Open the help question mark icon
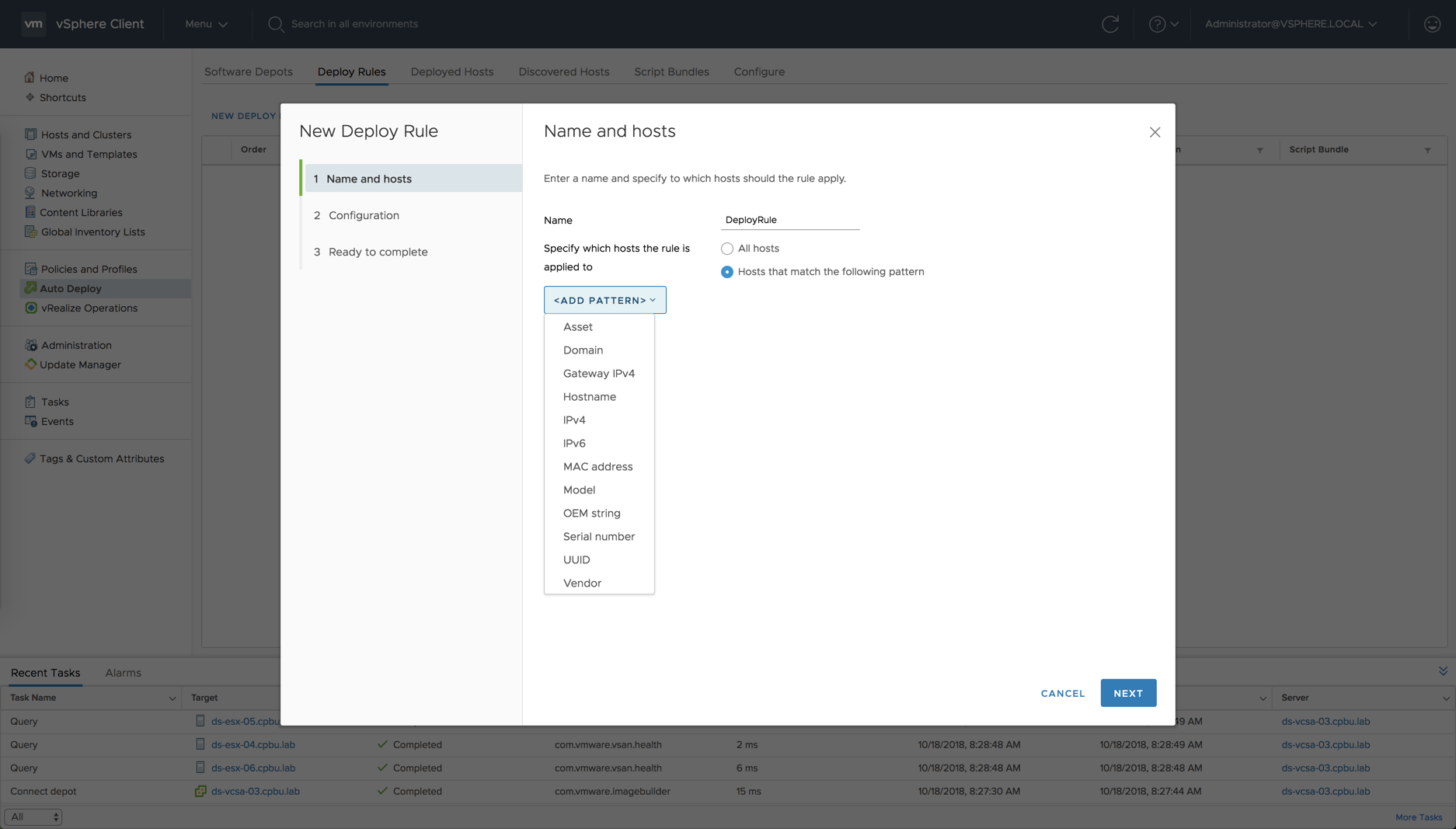 pos(1157,24)
